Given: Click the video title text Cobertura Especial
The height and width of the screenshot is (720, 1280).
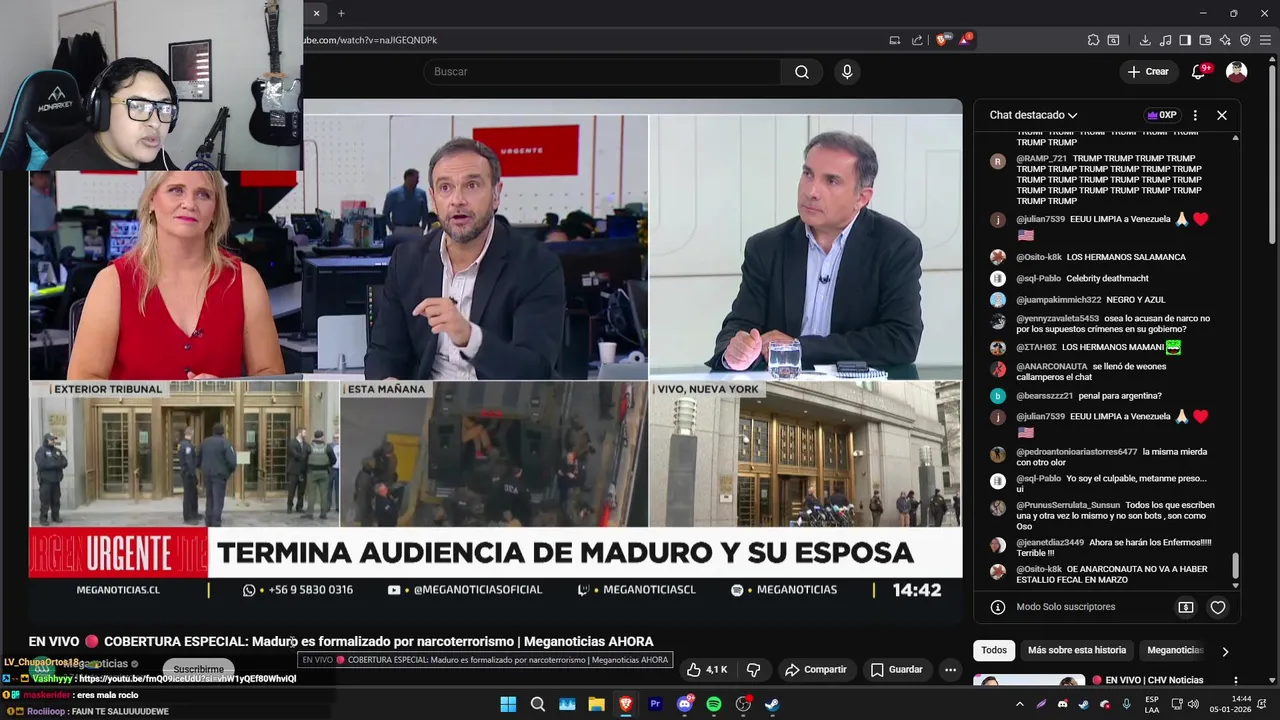Looking at the screenshot, I should coord(340,641).
